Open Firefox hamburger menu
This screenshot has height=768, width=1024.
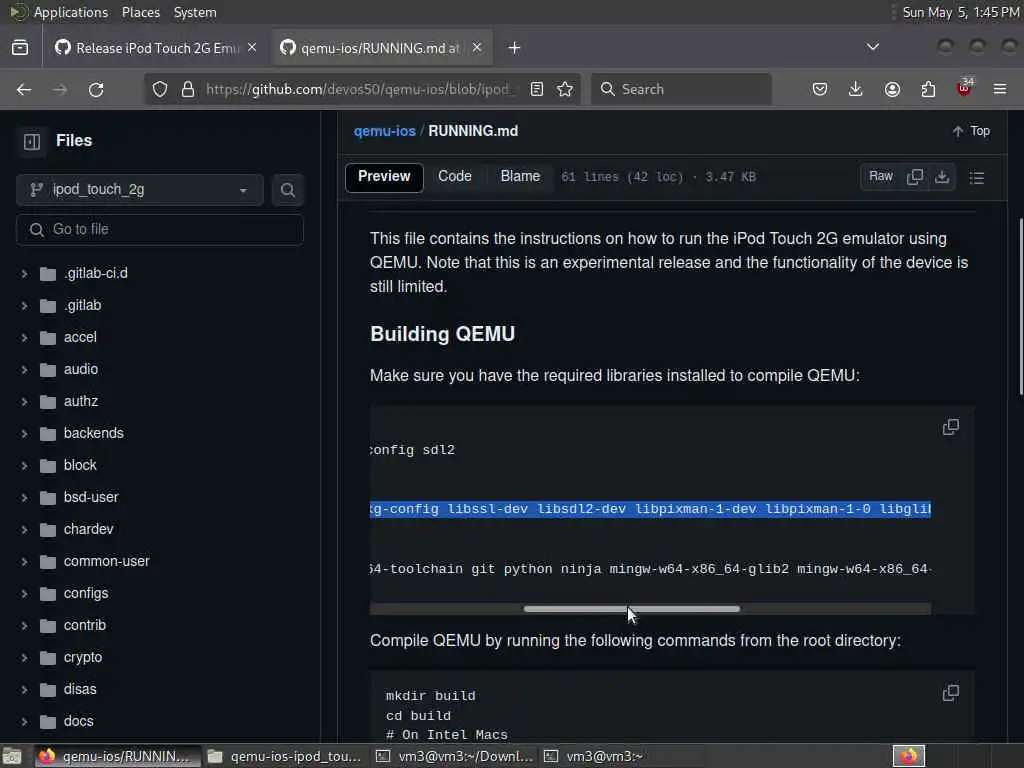click(1000, 89)
